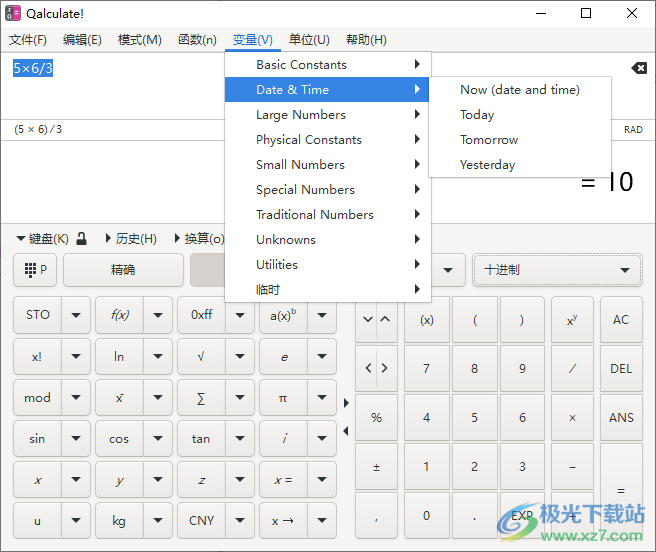Screen dimensions: 656x552
Task: Click the plus-minus ± key
Action: [377, 466]
